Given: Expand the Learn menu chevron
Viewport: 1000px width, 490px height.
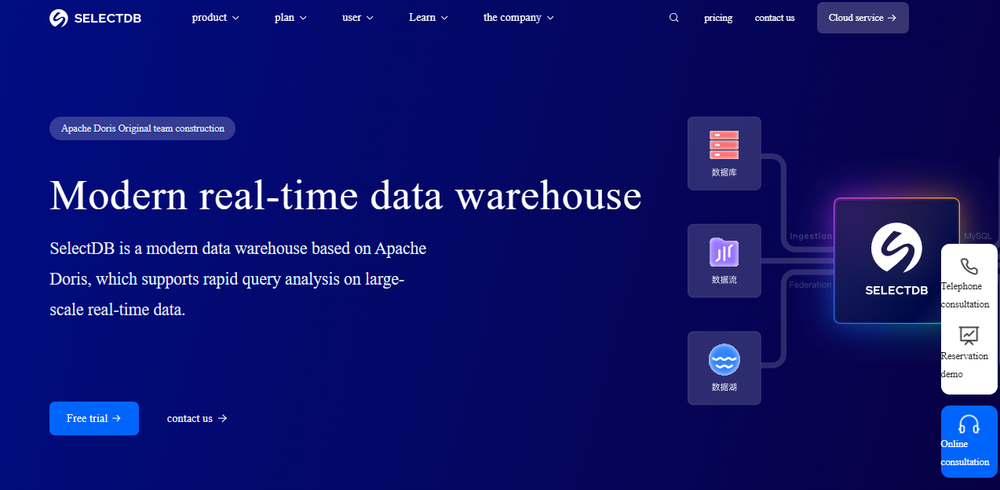Looking at the screenshot, I should [444, 18].
